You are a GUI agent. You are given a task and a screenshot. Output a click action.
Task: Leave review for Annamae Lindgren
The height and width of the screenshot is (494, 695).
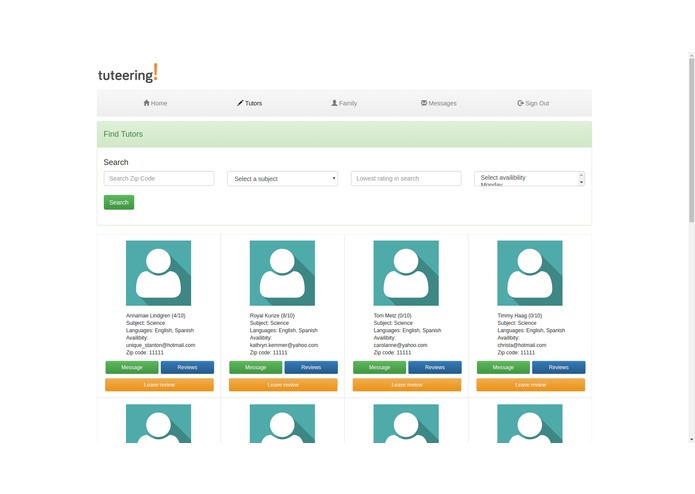159,385
